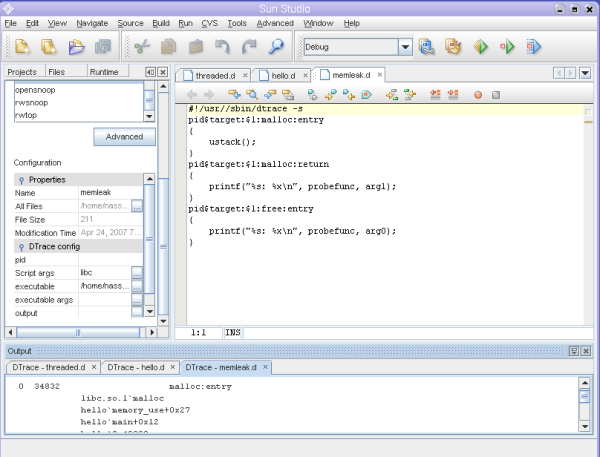600x457 pixels.
Task: Click the Sun Studio window menu icon
Action: tap(8, 8)
